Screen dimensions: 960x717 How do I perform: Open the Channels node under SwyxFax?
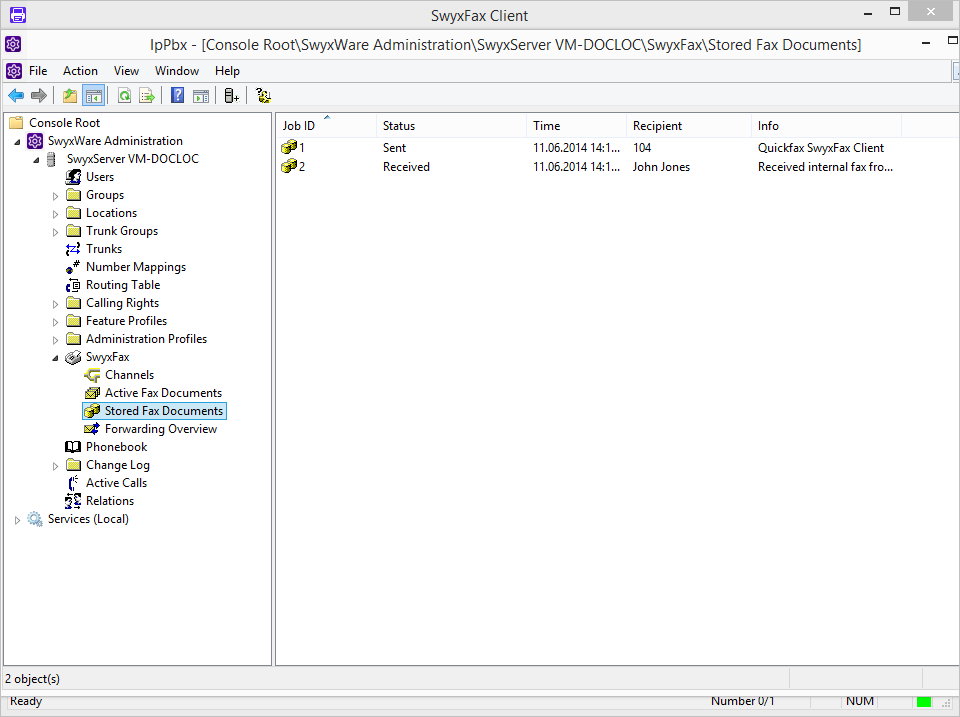click(129, 375)
